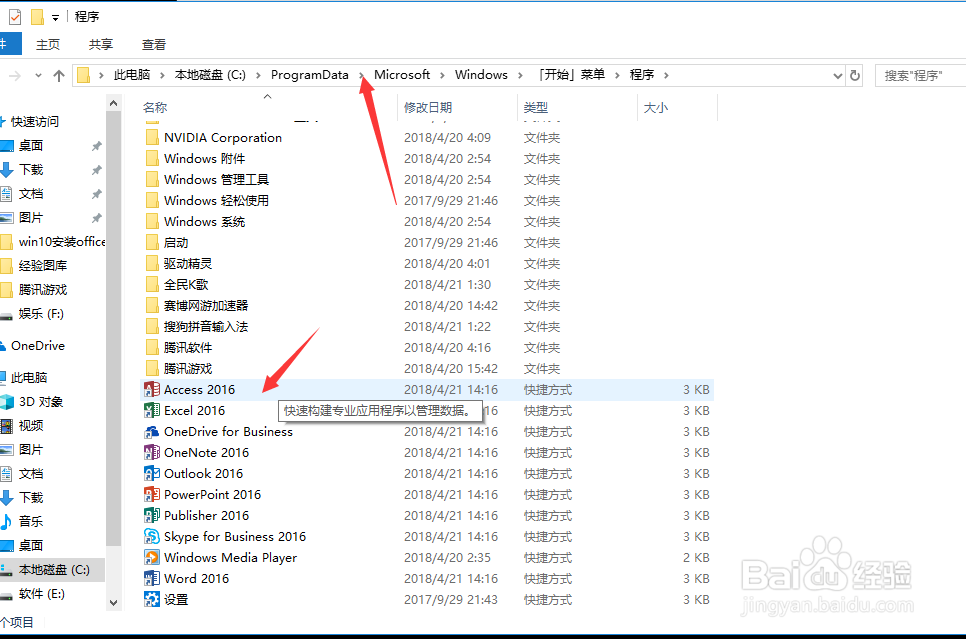Image resolution: width=966 pixels, height=639 pixels.
Task: Expand chevron after 「开始」菜单 in path
Action: (617, 75)
